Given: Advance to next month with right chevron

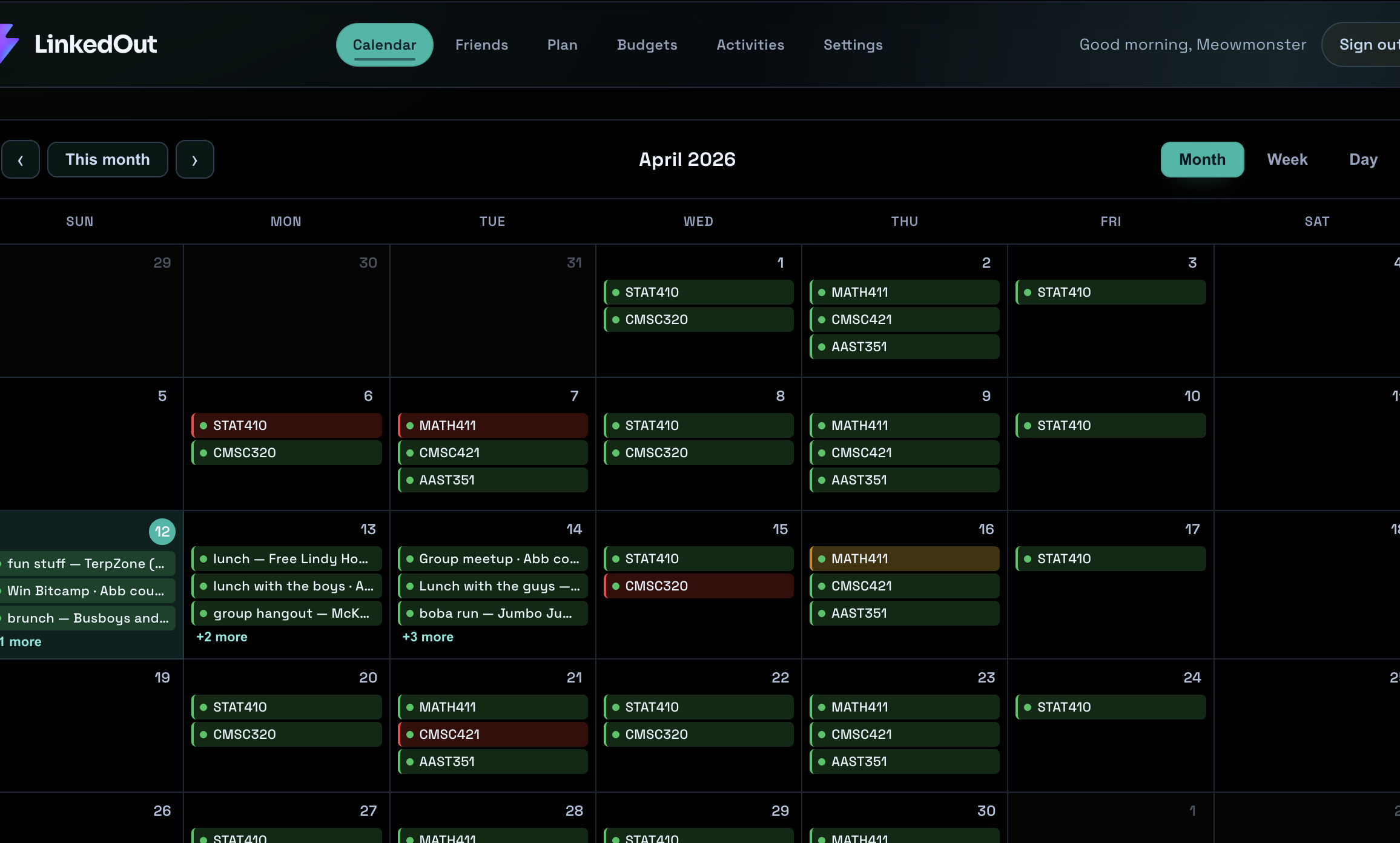Looking at the screenshot, I should (x=194, y=160).
